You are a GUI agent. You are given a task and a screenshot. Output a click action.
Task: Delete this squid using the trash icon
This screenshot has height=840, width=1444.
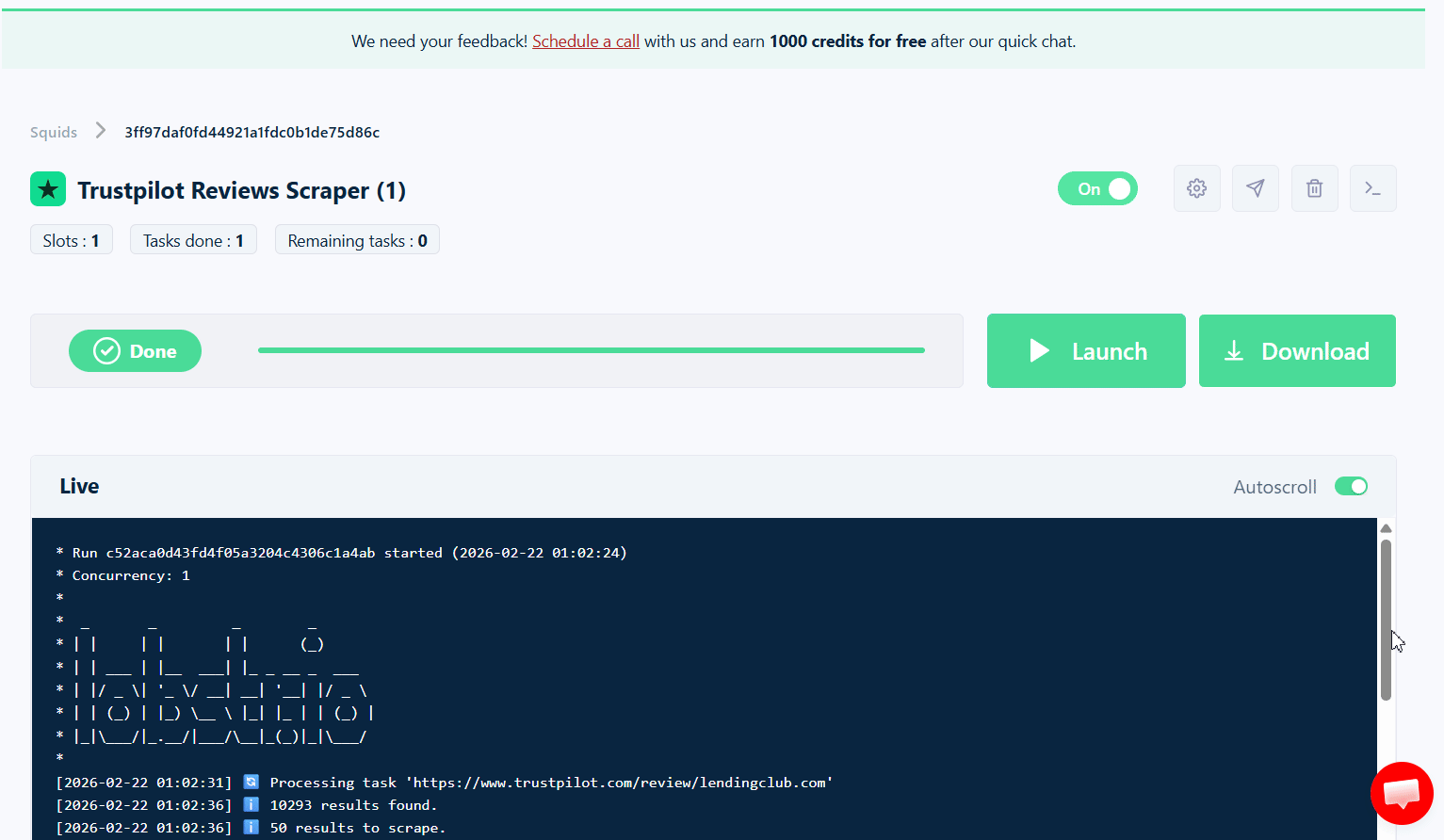[x=1314, y=188]
